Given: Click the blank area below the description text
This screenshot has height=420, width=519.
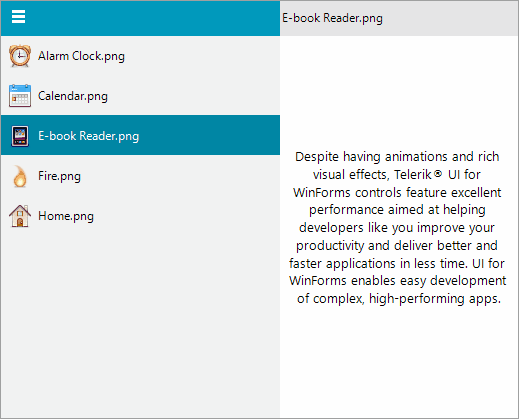Looking at the screenshot, I should 399,362.
